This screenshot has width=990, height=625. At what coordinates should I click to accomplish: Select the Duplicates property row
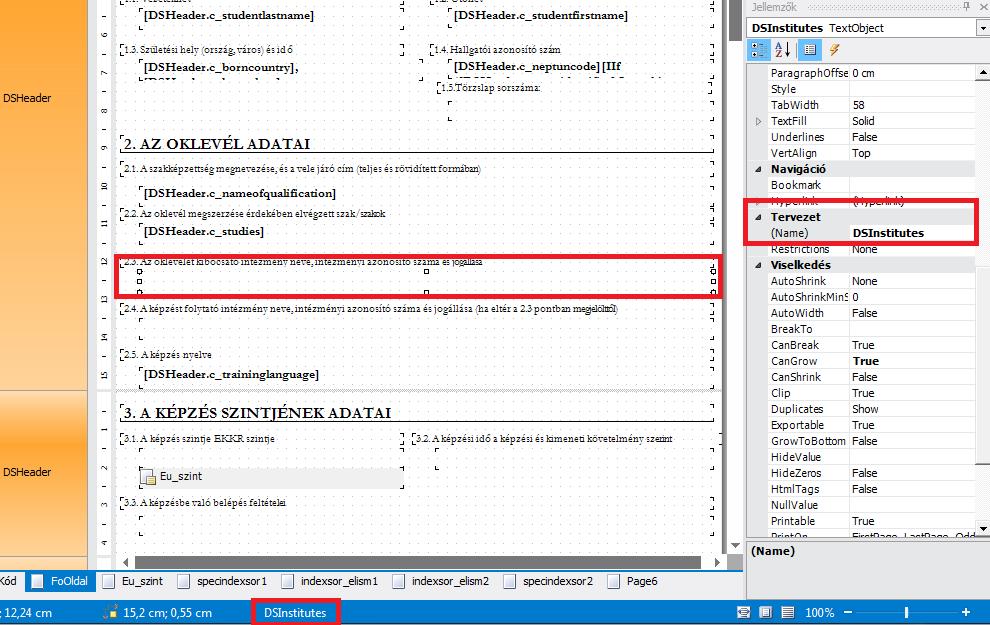871,409
